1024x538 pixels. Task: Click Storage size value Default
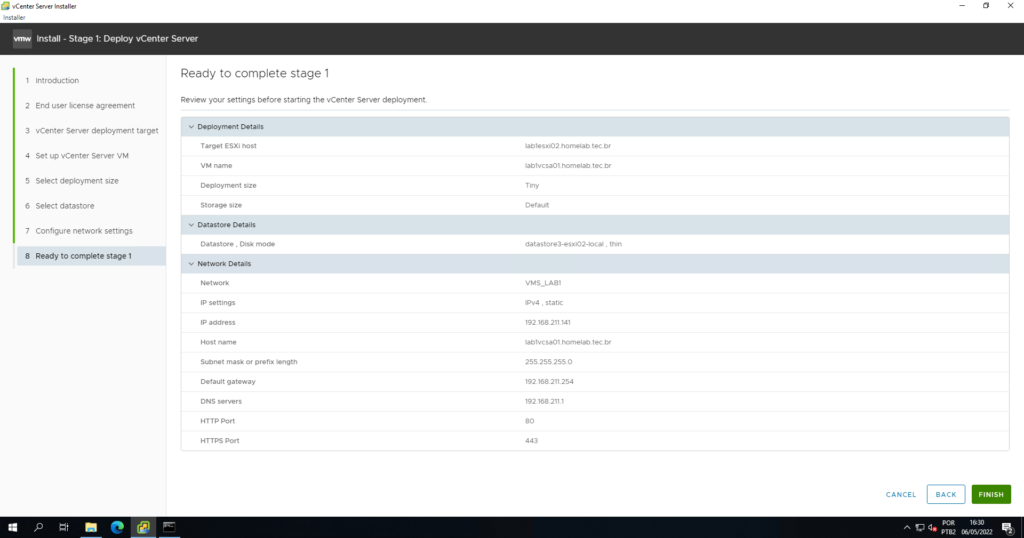pos(537,205)
